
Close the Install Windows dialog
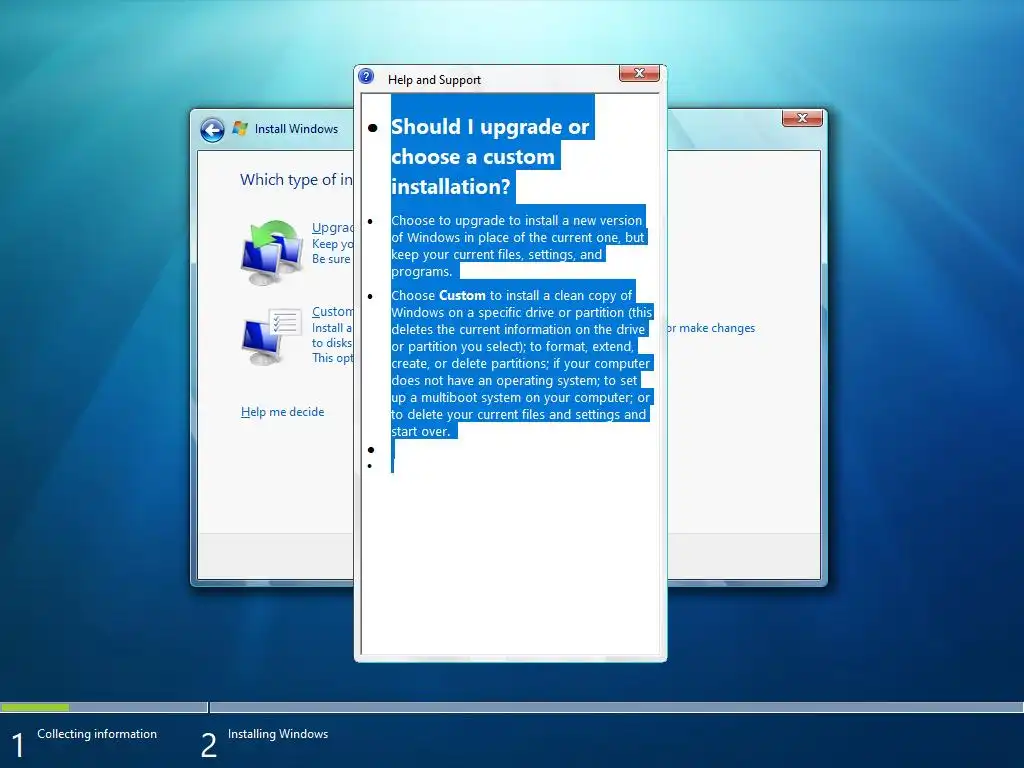802,118
